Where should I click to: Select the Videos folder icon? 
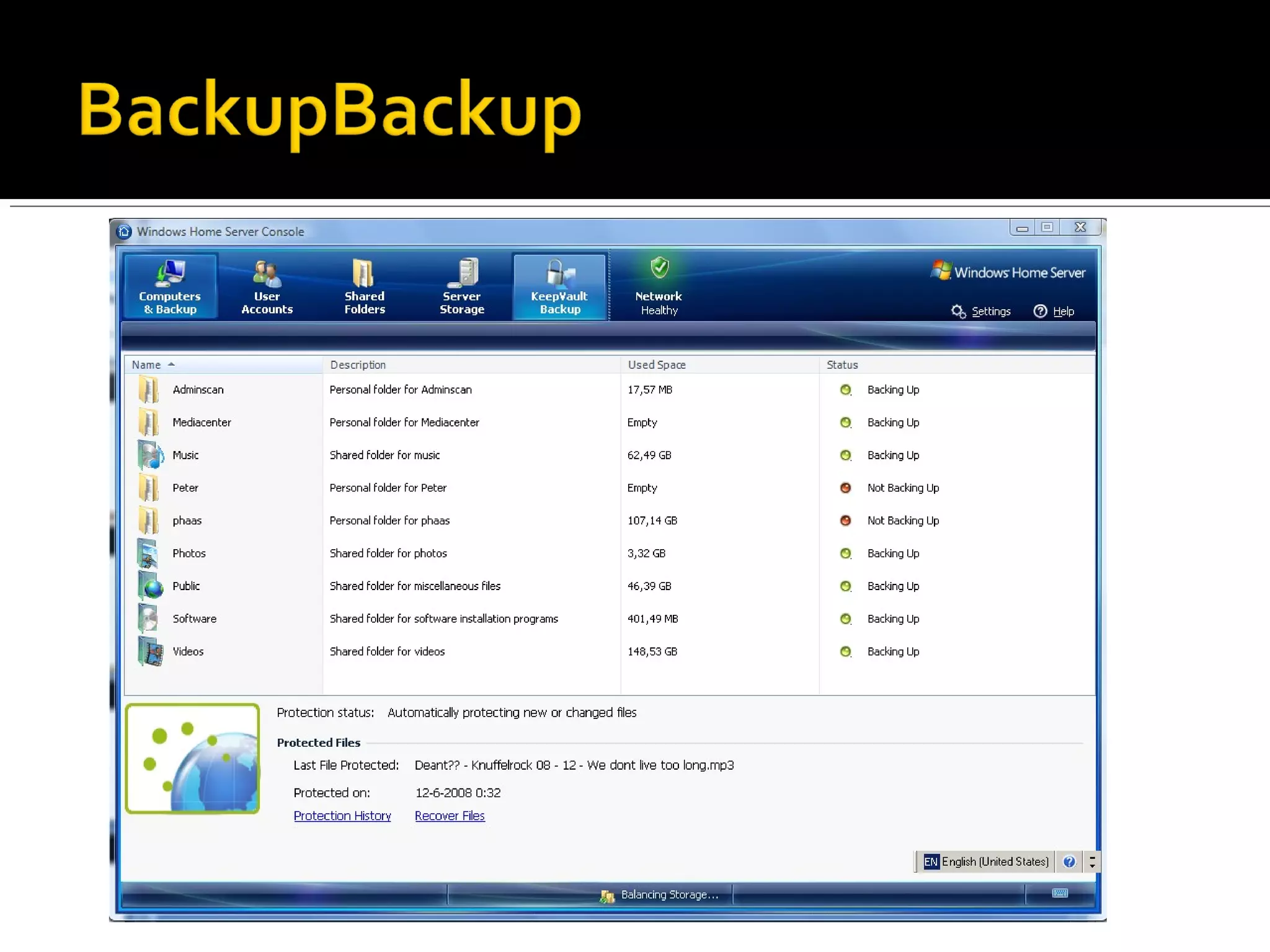(149, 651)
